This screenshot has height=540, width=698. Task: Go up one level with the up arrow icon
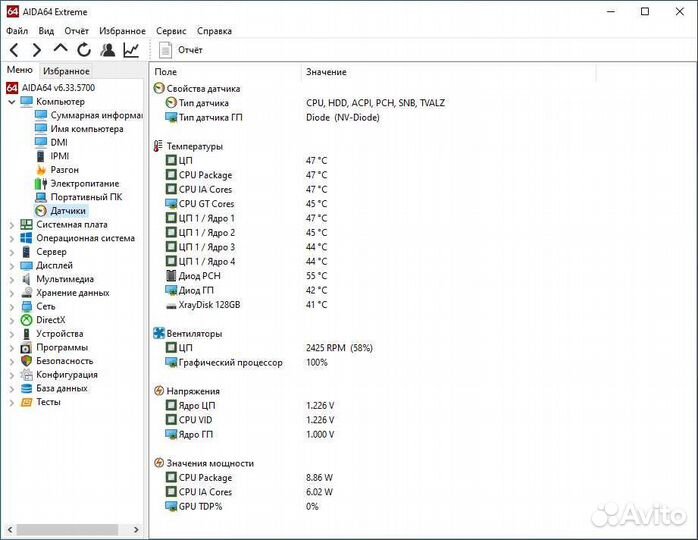pos(60,48)
